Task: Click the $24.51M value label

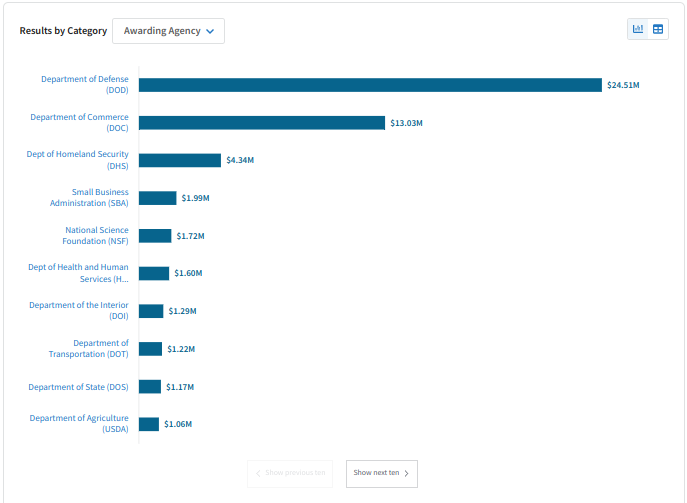Action: point(623,85)
